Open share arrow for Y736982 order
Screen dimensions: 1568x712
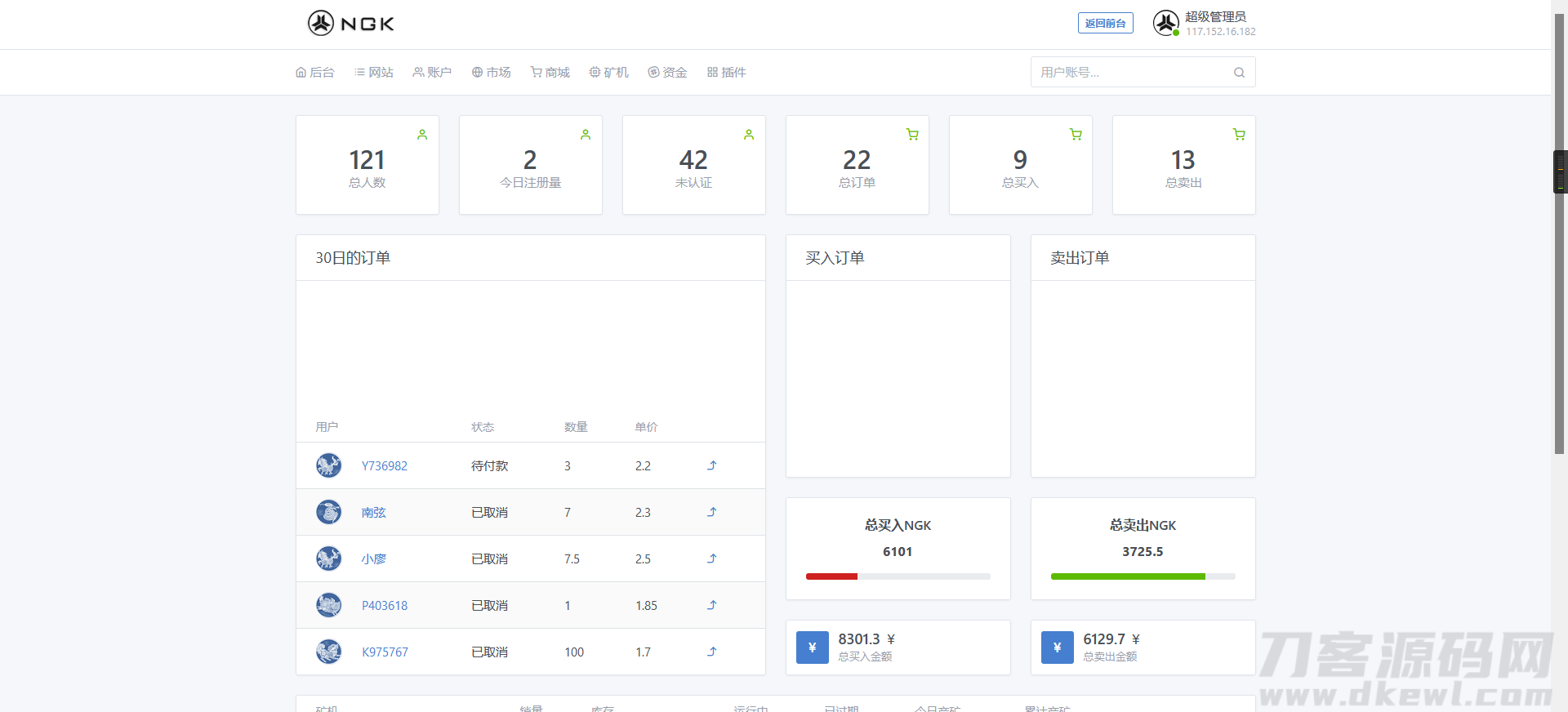(x=711, y=465)
